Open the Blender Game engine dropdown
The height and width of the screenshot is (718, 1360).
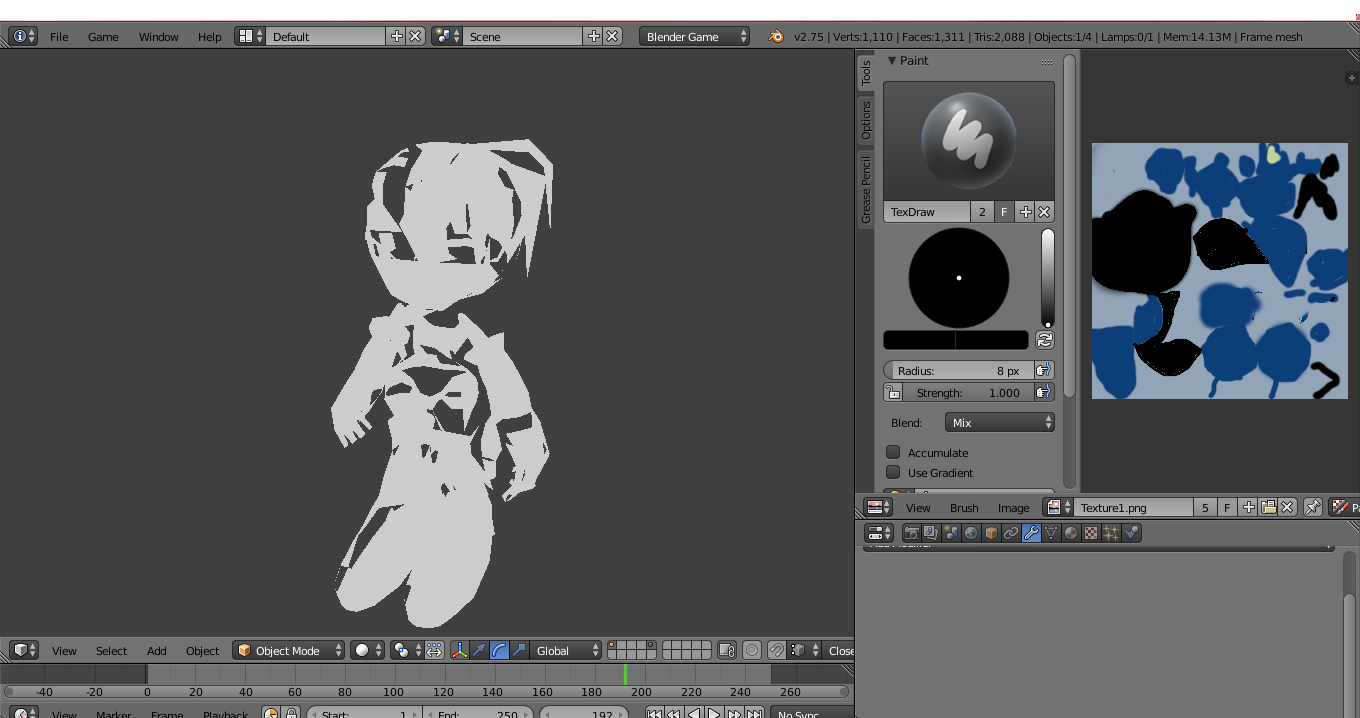695,36
